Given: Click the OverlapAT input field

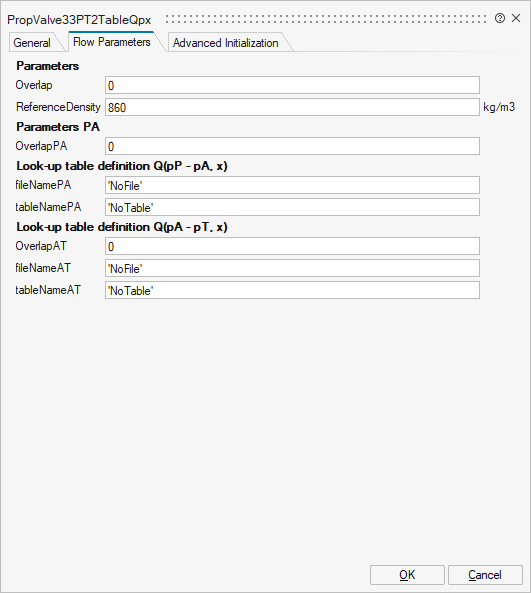Looking at the screenshot, I should 292,247.
